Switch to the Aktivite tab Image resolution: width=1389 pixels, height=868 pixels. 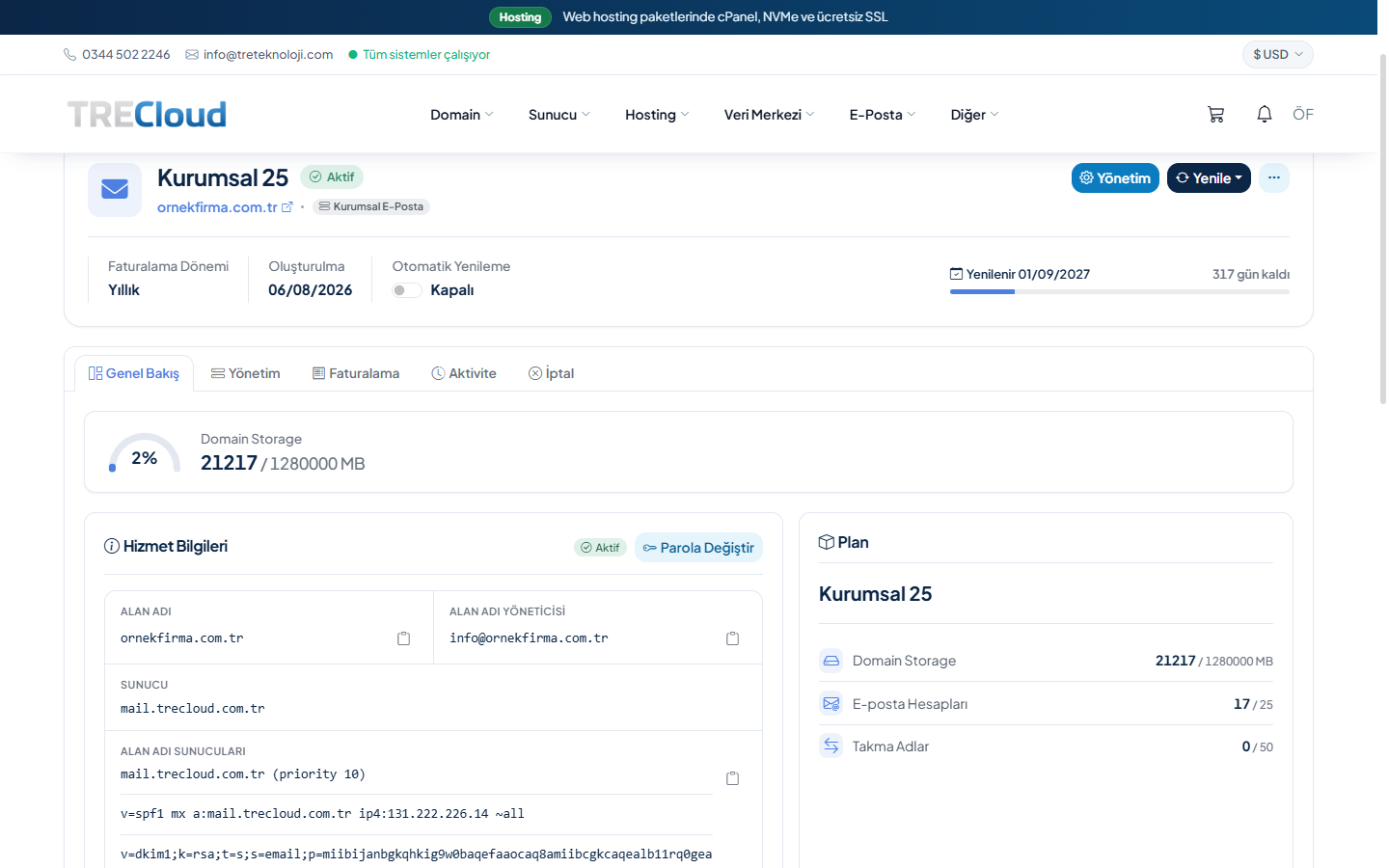click(x=464, y=373)
